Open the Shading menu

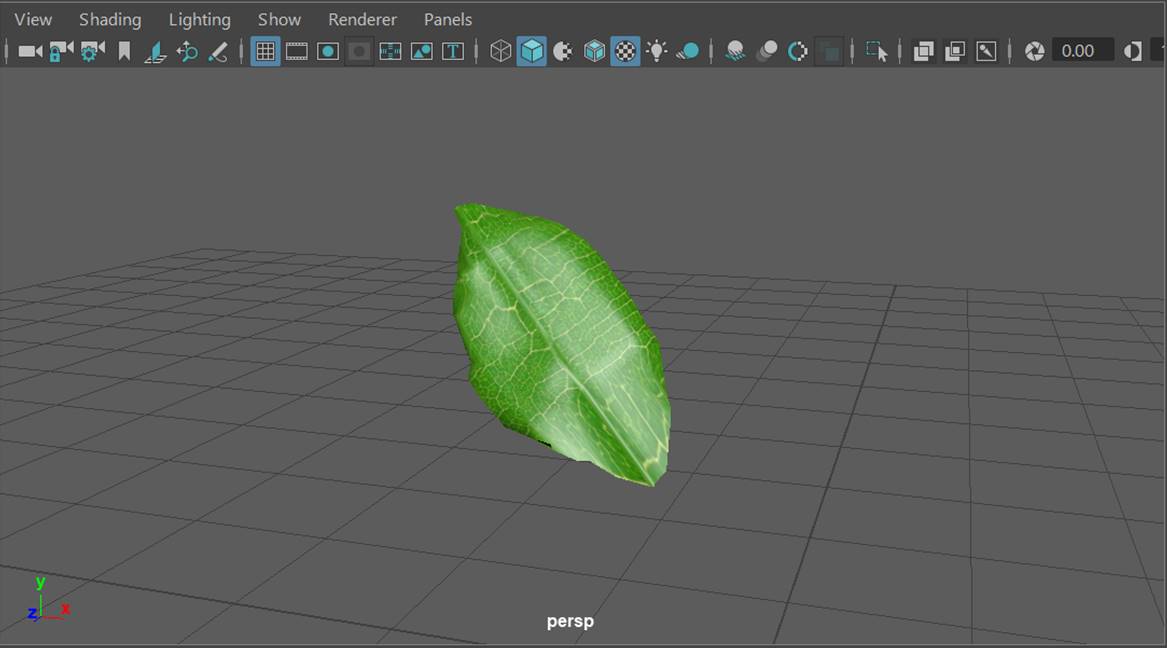pos(110,19)
